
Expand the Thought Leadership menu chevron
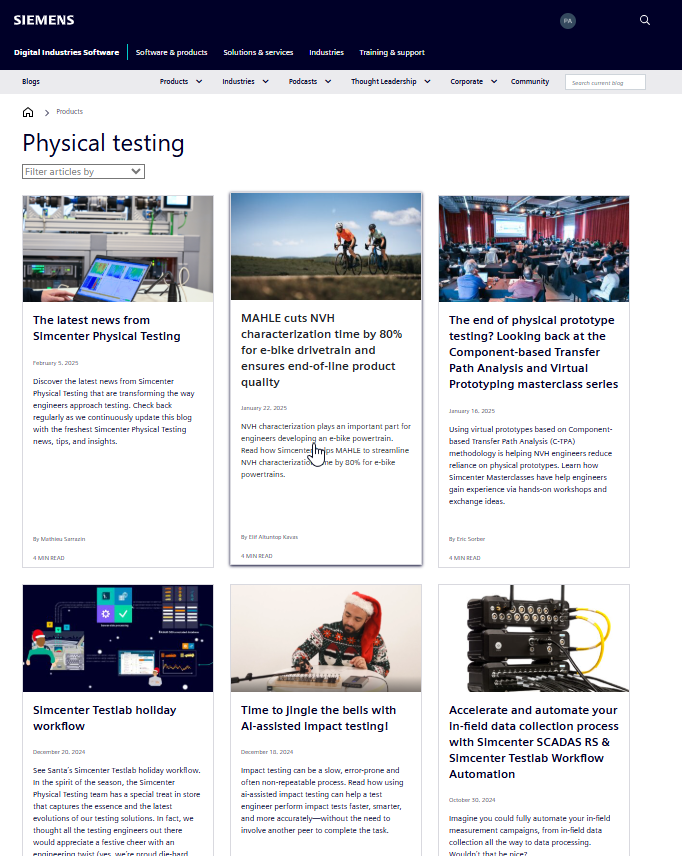point(427,81)
